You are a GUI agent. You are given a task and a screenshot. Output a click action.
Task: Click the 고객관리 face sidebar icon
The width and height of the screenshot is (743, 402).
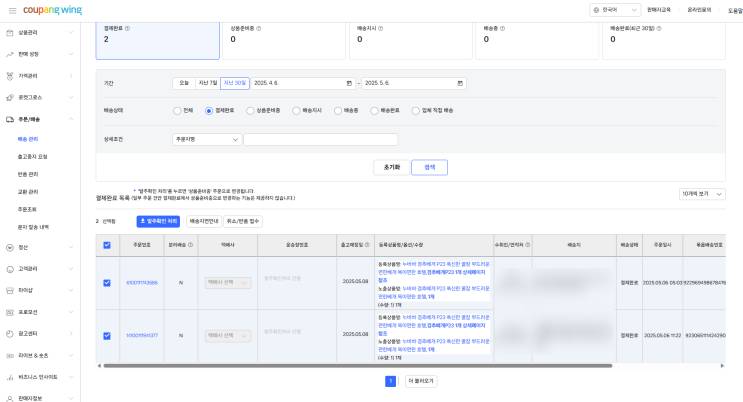(x=9, y=269)
